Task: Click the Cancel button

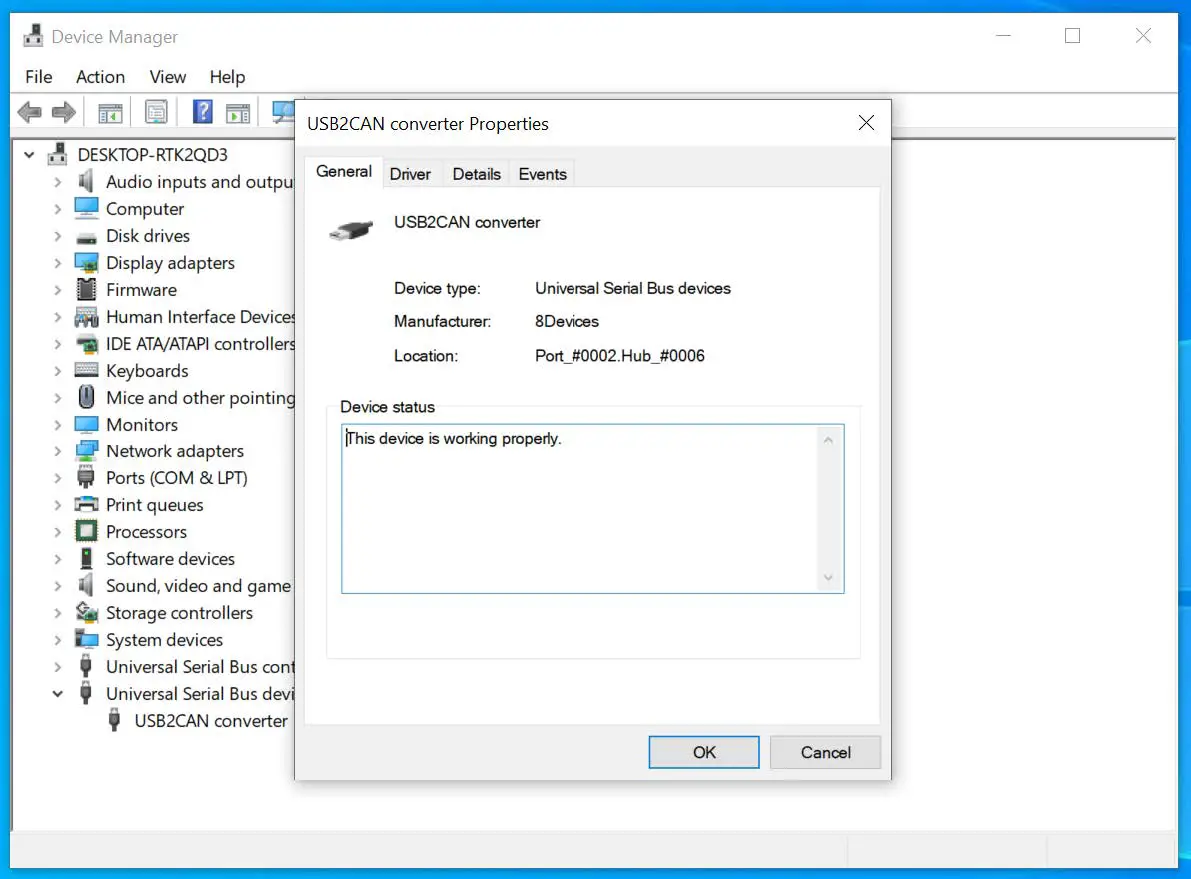Action: coord(825,752)
